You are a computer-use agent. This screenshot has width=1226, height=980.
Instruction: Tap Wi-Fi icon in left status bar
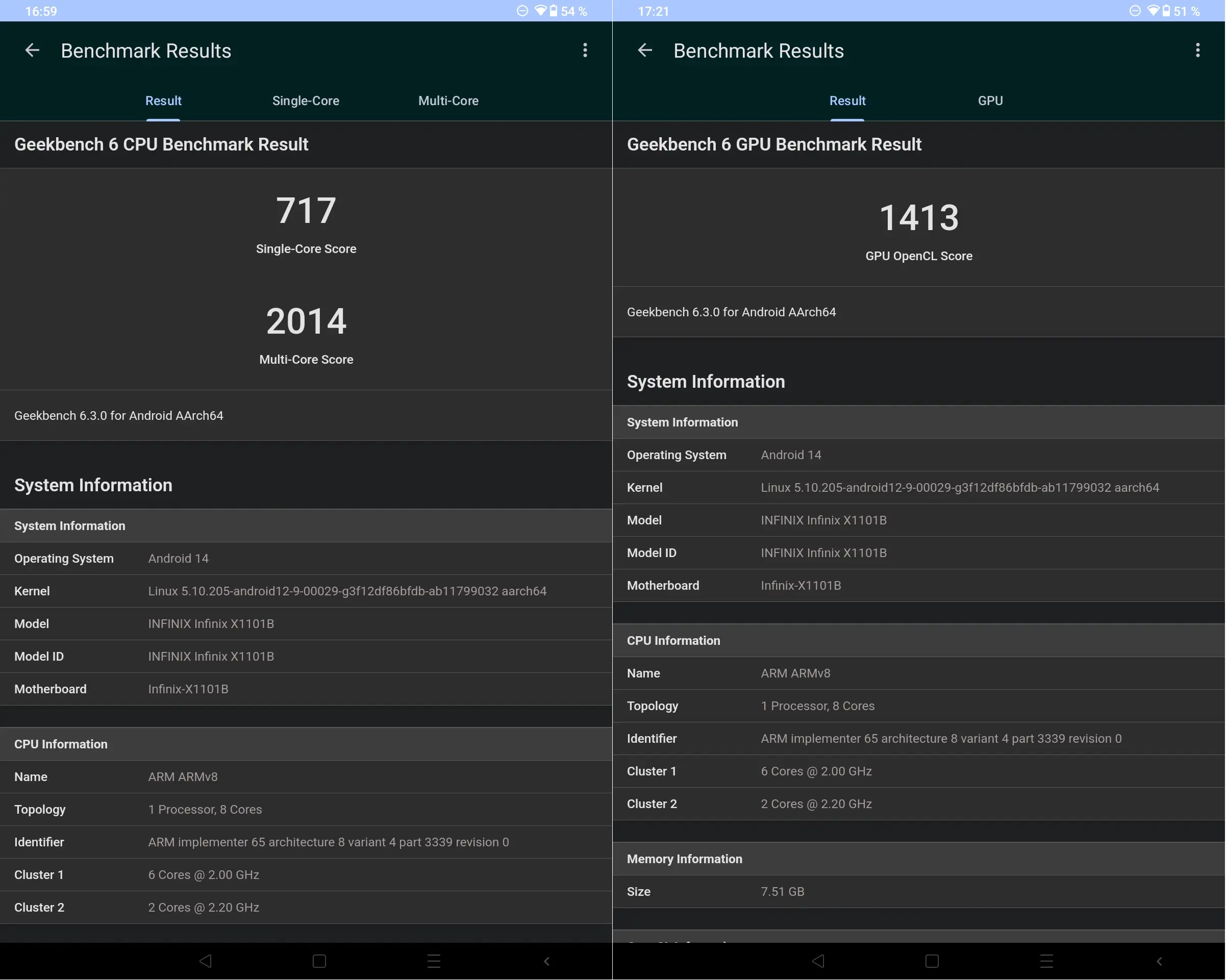540,11
